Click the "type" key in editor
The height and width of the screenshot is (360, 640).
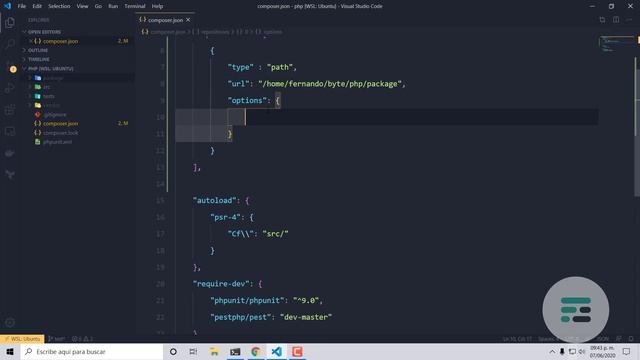pos(241,67)
